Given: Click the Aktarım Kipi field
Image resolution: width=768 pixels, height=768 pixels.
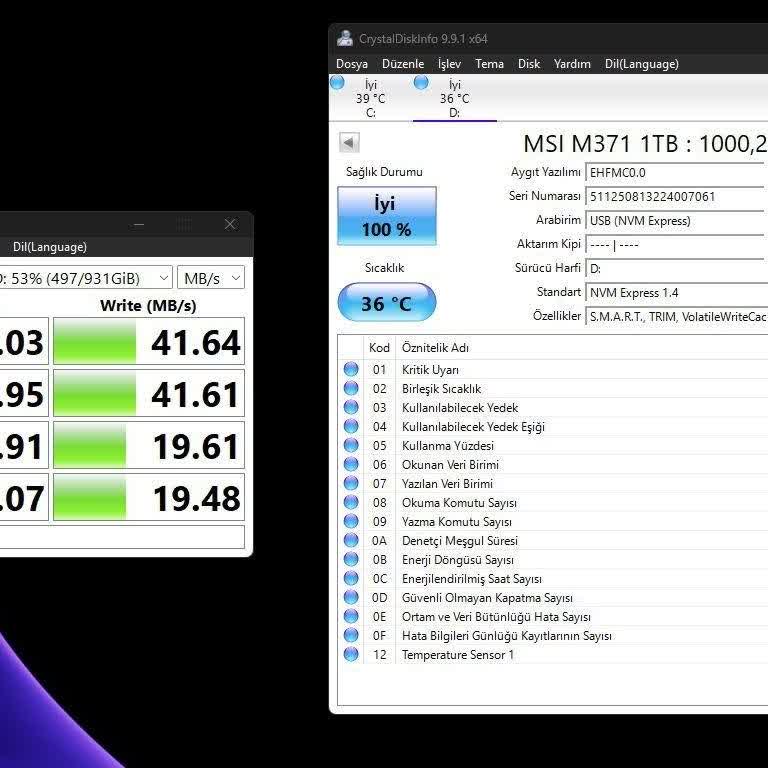Looking at the screenshot, I should 677,245.
